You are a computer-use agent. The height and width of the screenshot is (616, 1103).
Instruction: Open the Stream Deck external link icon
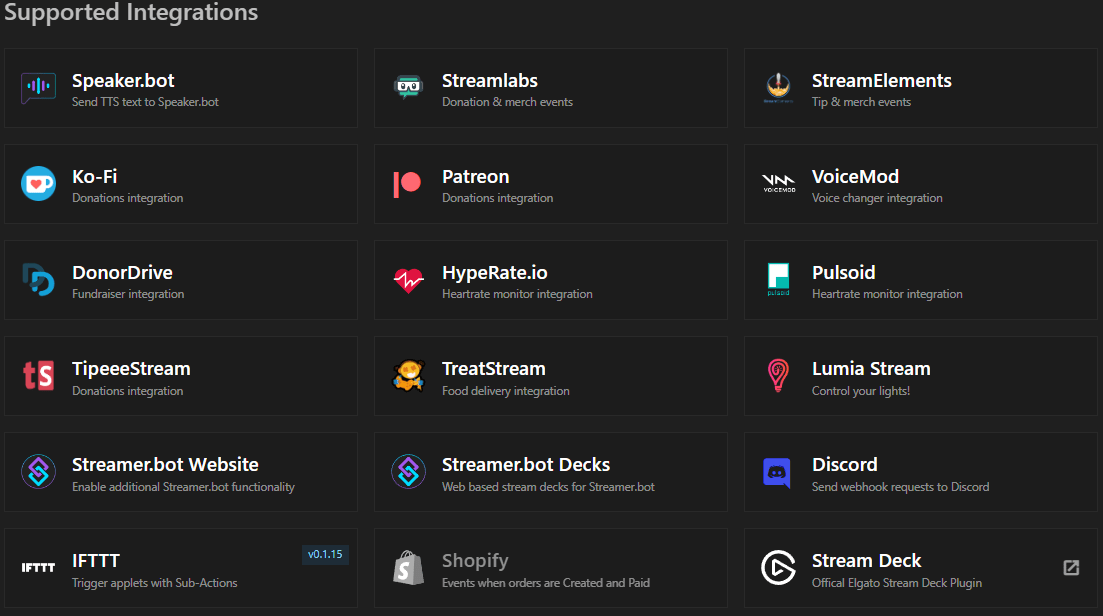tap(1071, 567)
